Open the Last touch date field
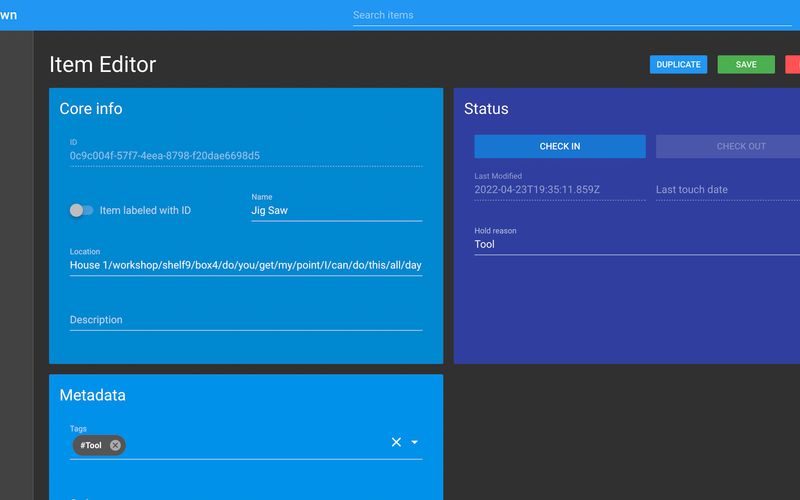The image size is (800, 500). [727, 190]
